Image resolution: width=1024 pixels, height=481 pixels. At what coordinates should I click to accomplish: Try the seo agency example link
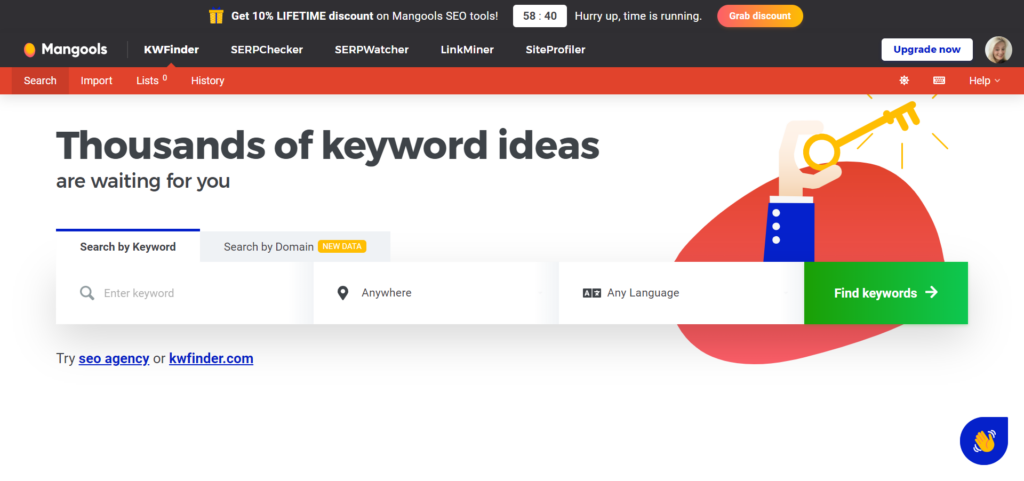pyautogui.click(x=114, y=358)
